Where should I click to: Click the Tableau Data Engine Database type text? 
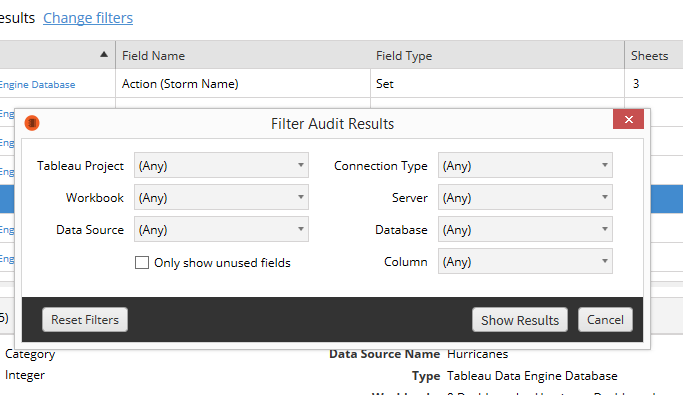click(532, 376)
